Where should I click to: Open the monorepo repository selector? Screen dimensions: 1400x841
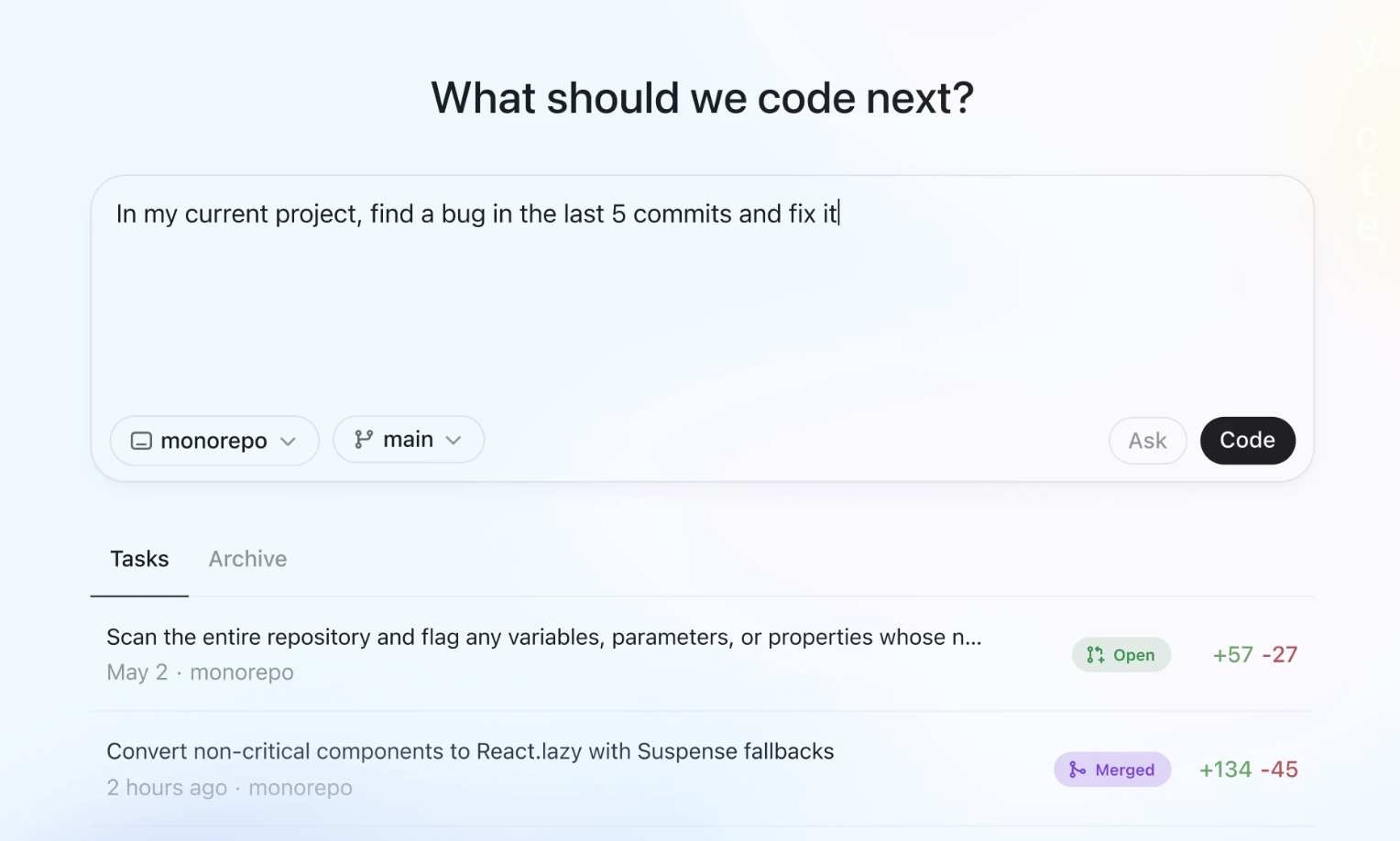coord(214,441)
